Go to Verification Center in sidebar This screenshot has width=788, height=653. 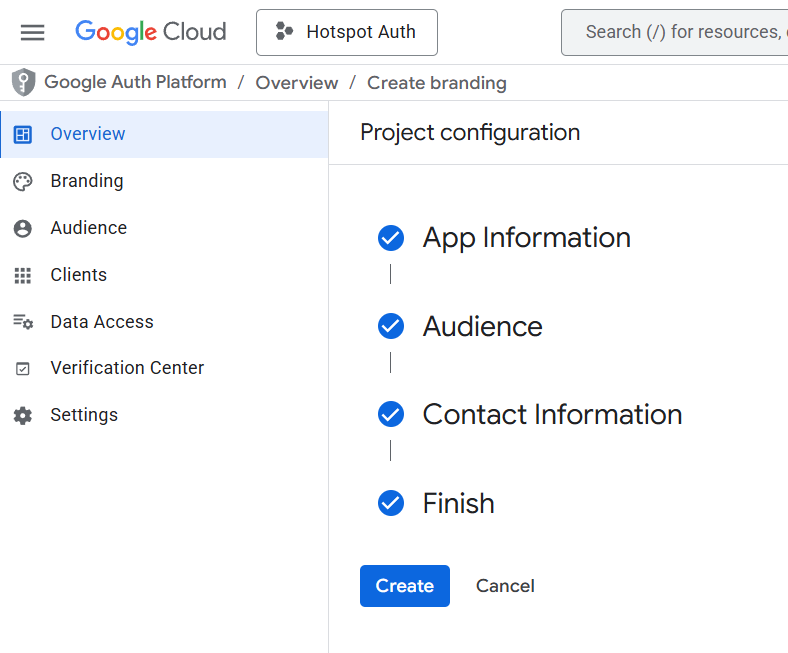127,368
